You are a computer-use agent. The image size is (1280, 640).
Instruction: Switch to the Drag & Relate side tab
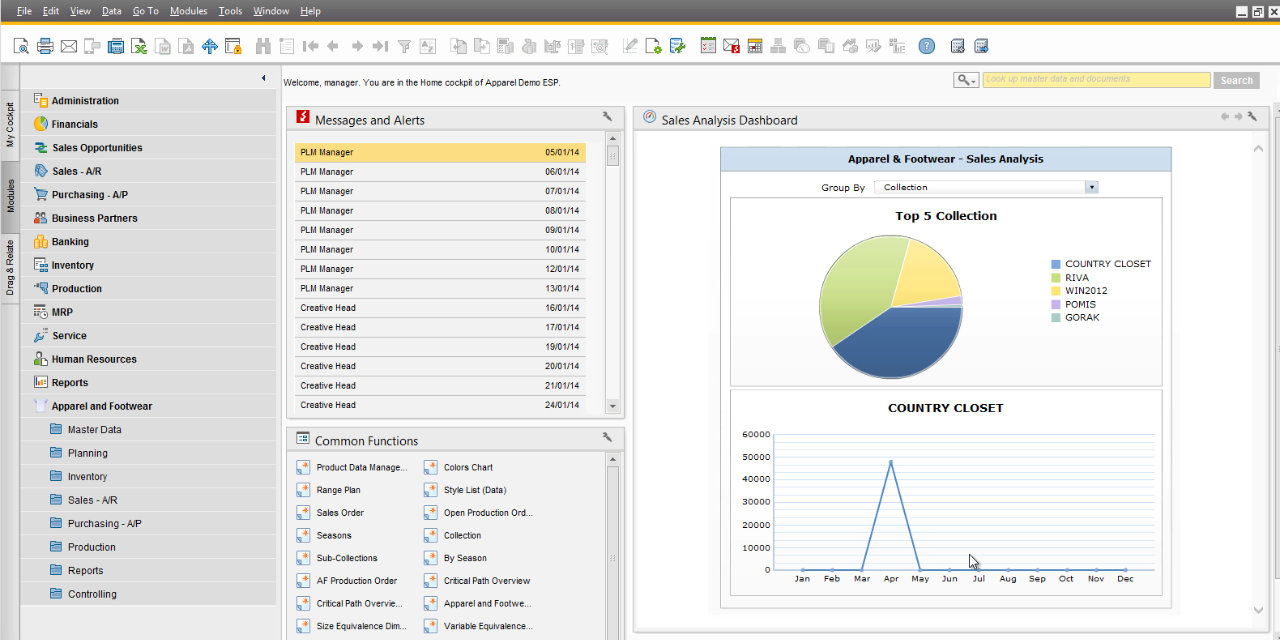pyautogui.click(x=10, y=267)
